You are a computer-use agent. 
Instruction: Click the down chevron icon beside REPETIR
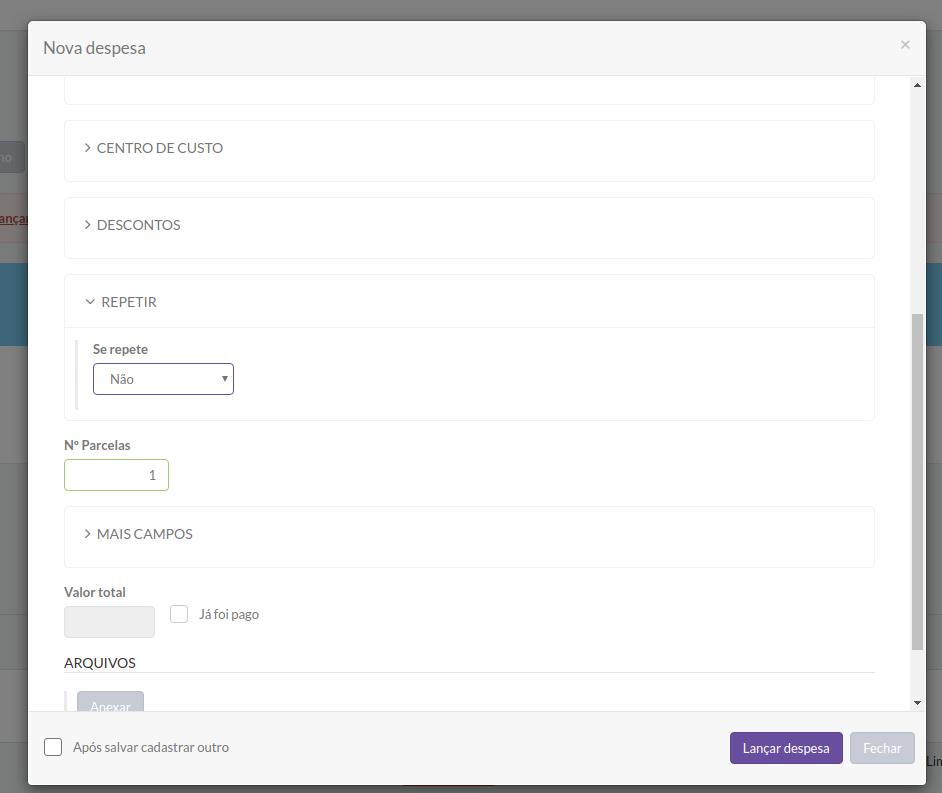(x=90, y=302)
